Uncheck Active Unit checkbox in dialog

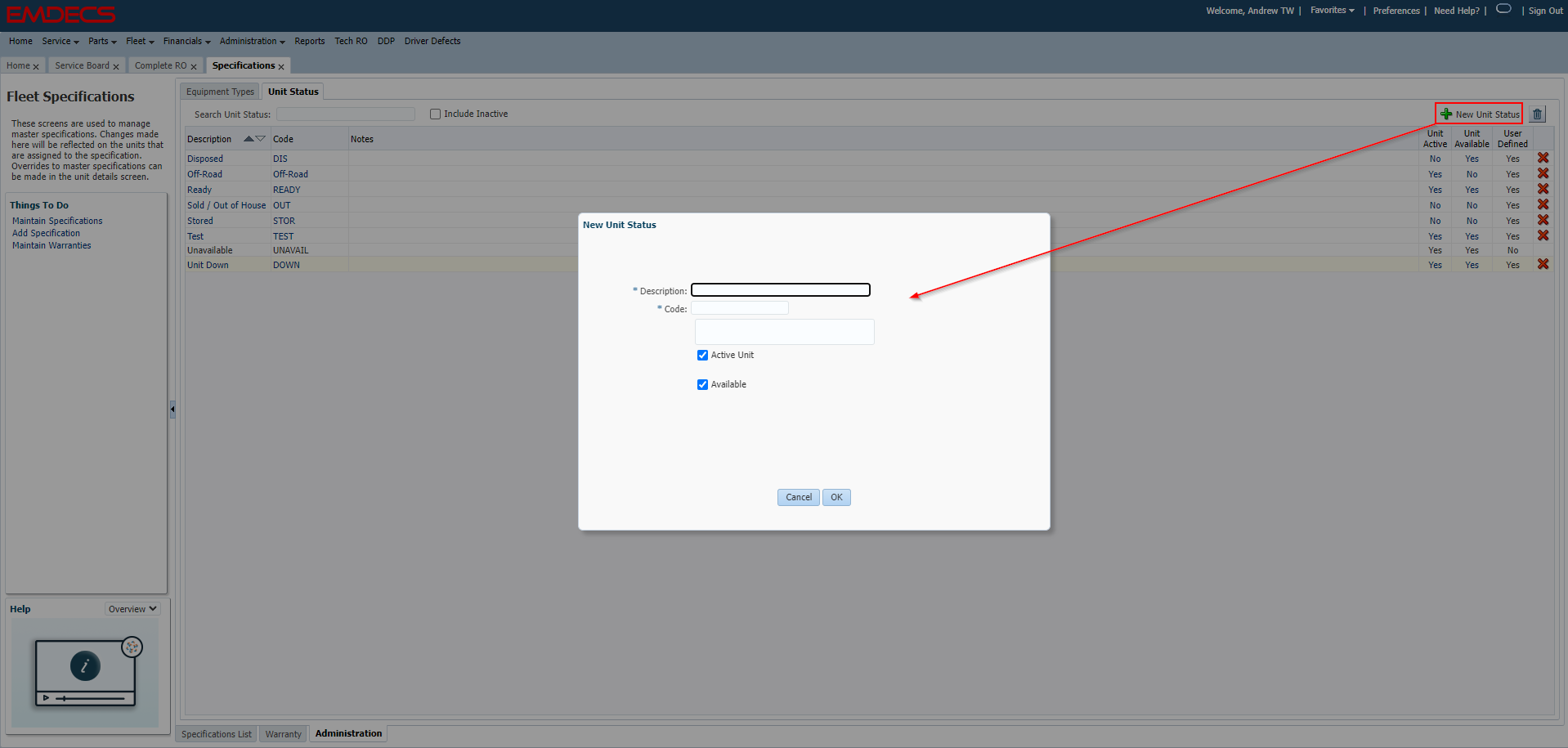[x=702, y=355]
